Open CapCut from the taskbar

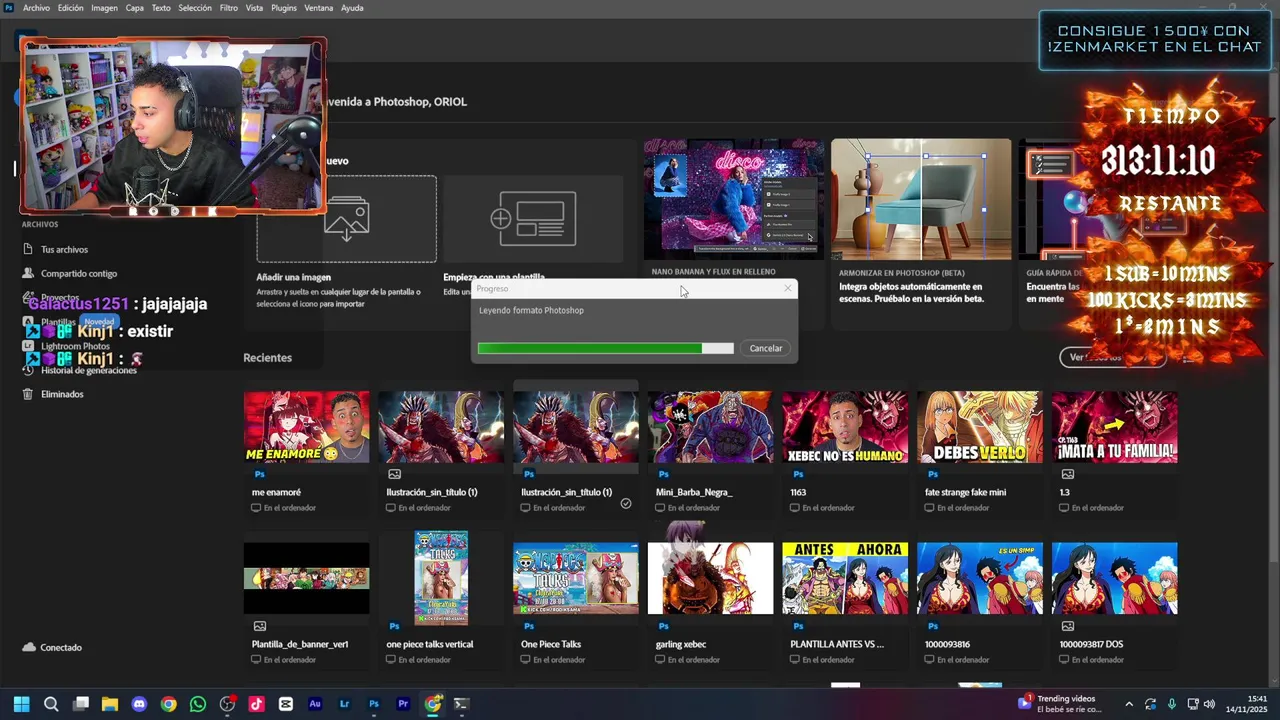coord(286,704)
